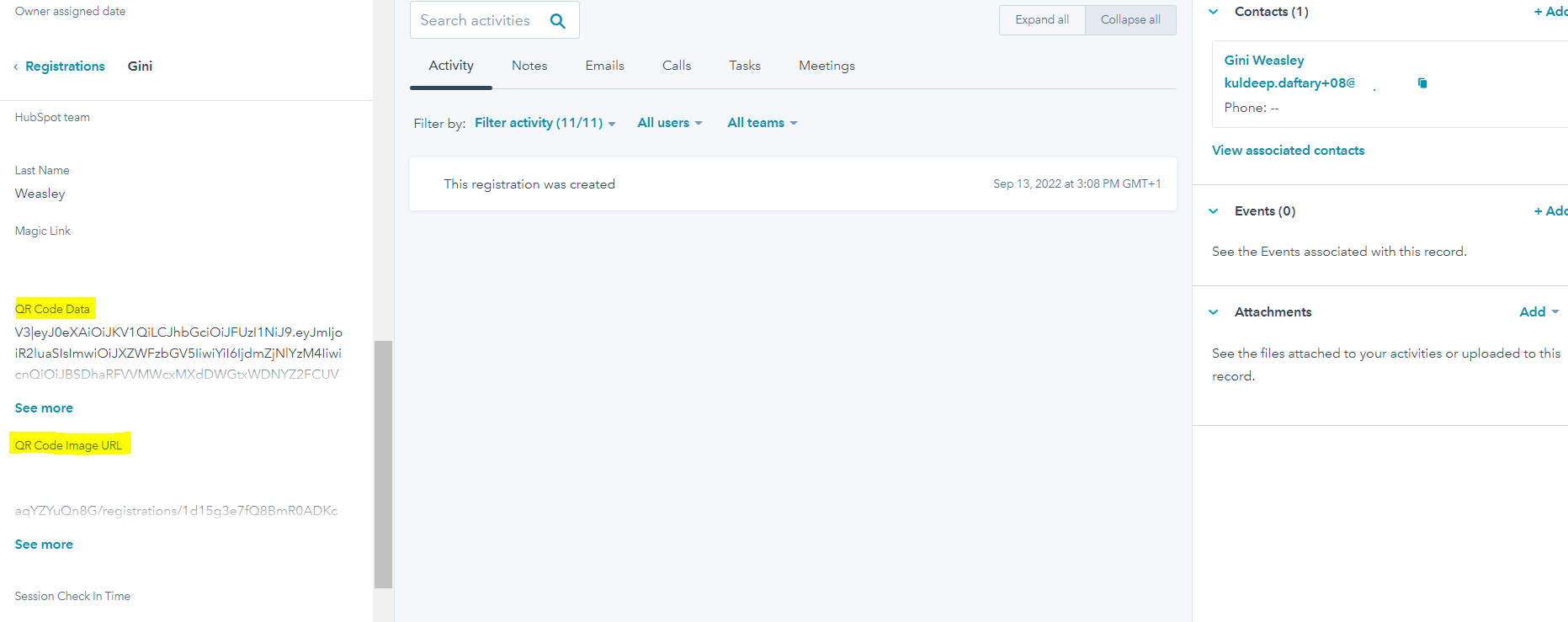
Task: Open the Meetings tab
Action: 827,66
